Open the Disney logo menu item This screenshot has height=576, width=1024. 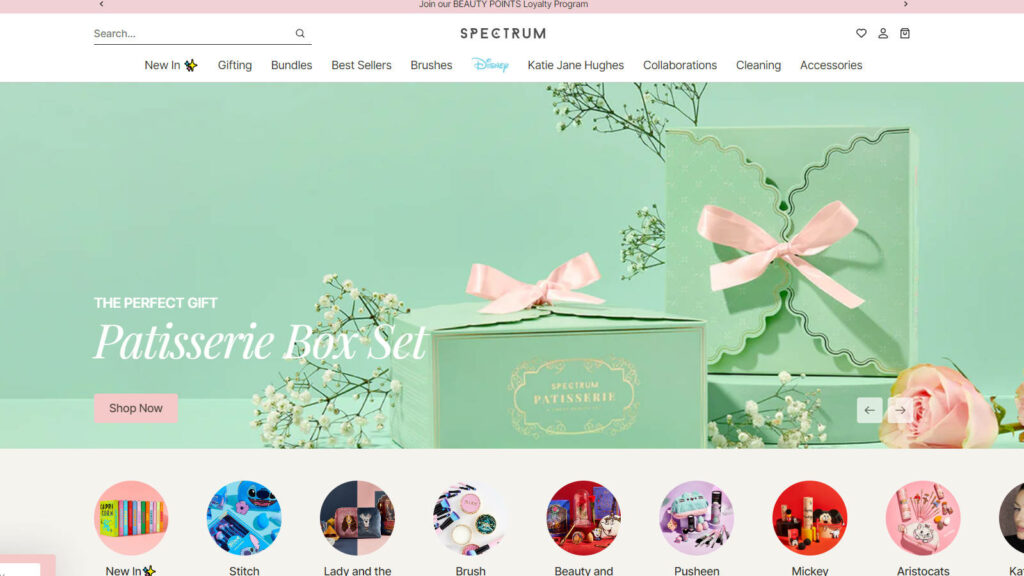(490, 65)
